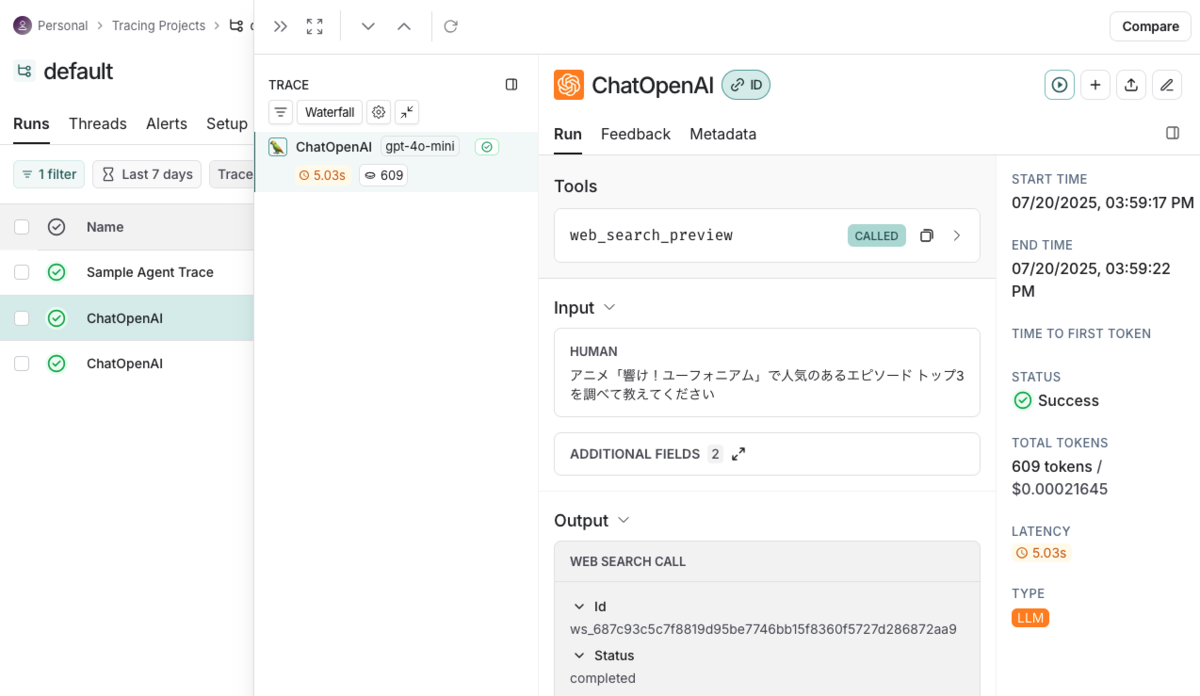
Task: Open the Waterfall view mode selector
Action: pos(329,112)
